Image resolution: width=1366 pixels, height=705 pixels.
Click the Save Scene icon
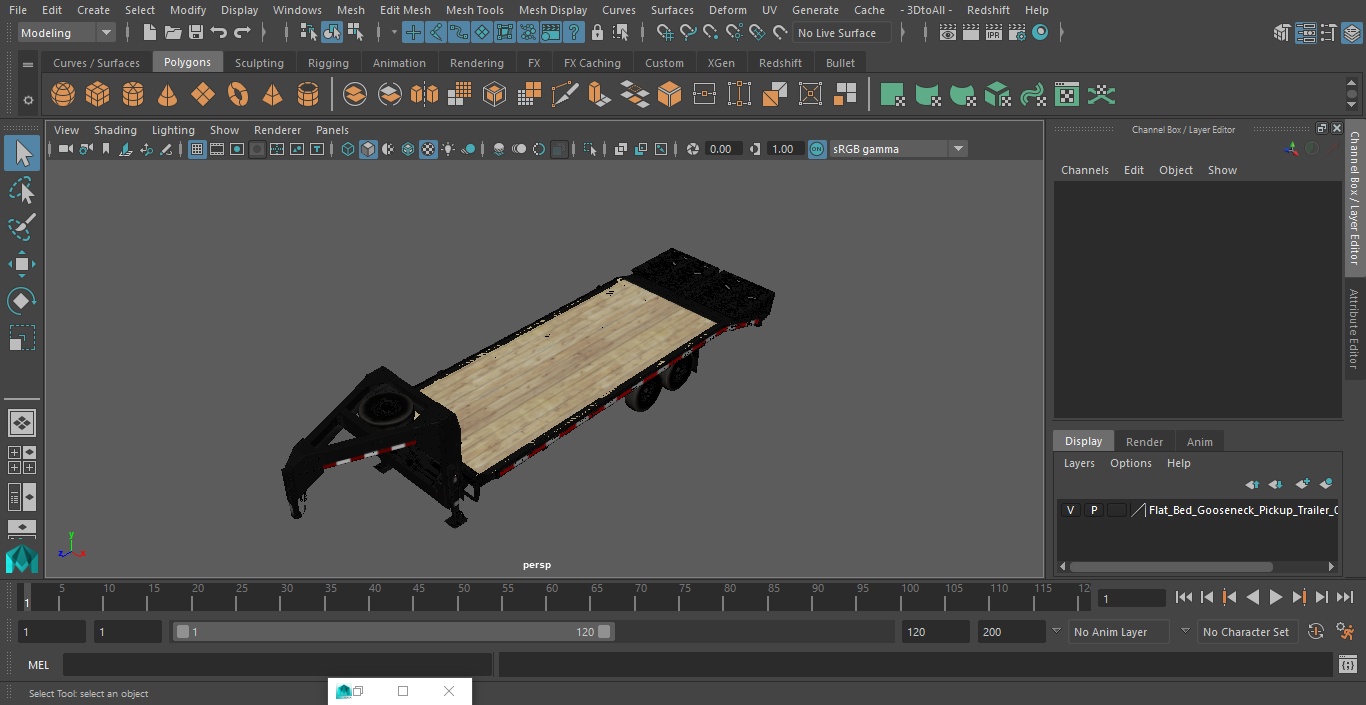click(196, 33)
